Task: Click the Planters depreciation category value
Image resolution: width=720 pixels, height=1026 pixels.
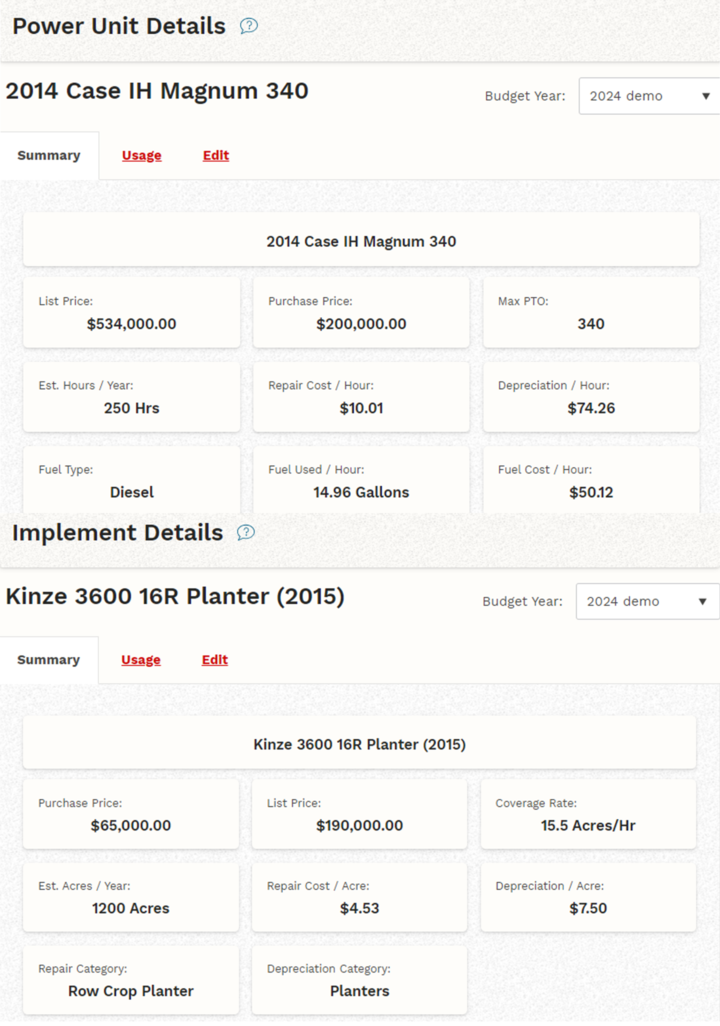Action: (359, 991)
